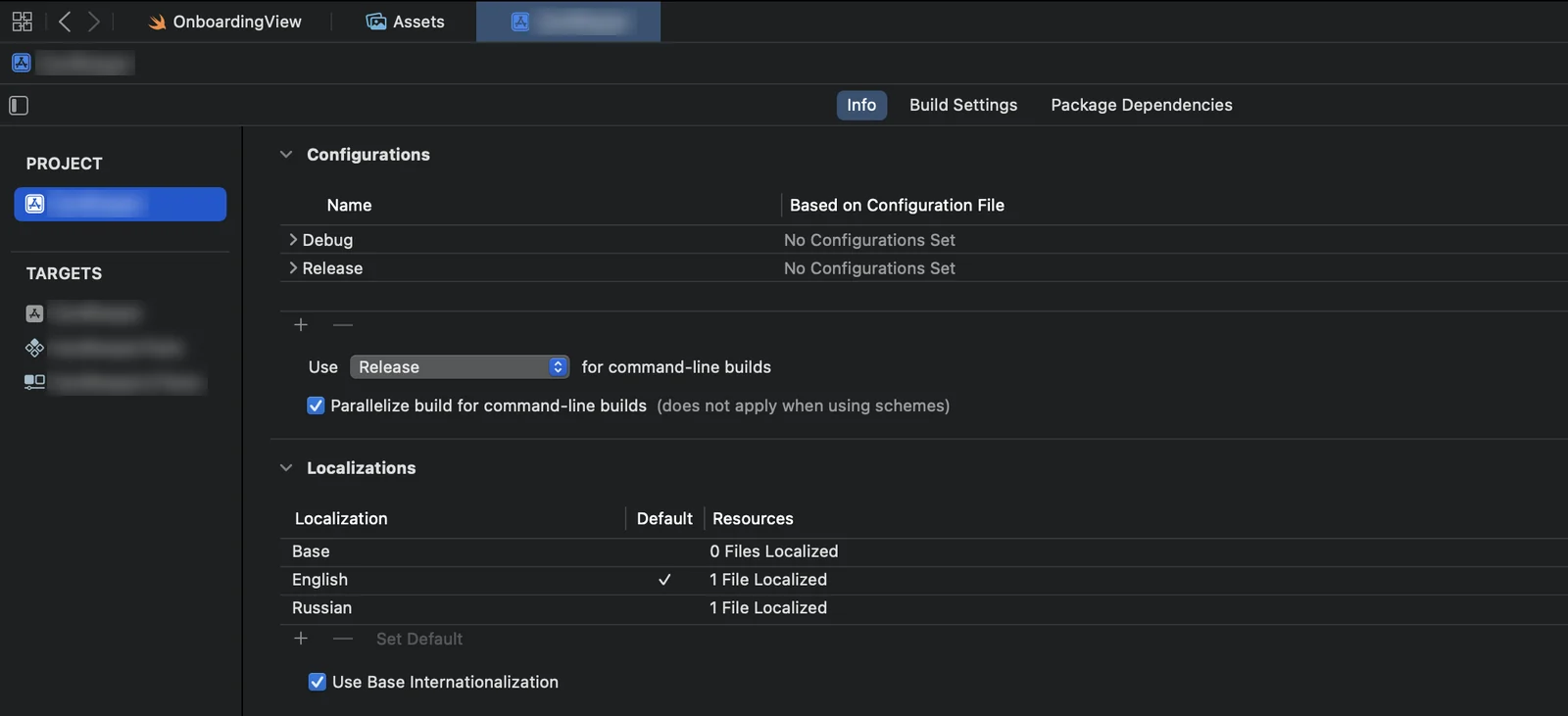Expand the Debug configuration row
The image size is (1568, 716).
click(x=292, y=240)
